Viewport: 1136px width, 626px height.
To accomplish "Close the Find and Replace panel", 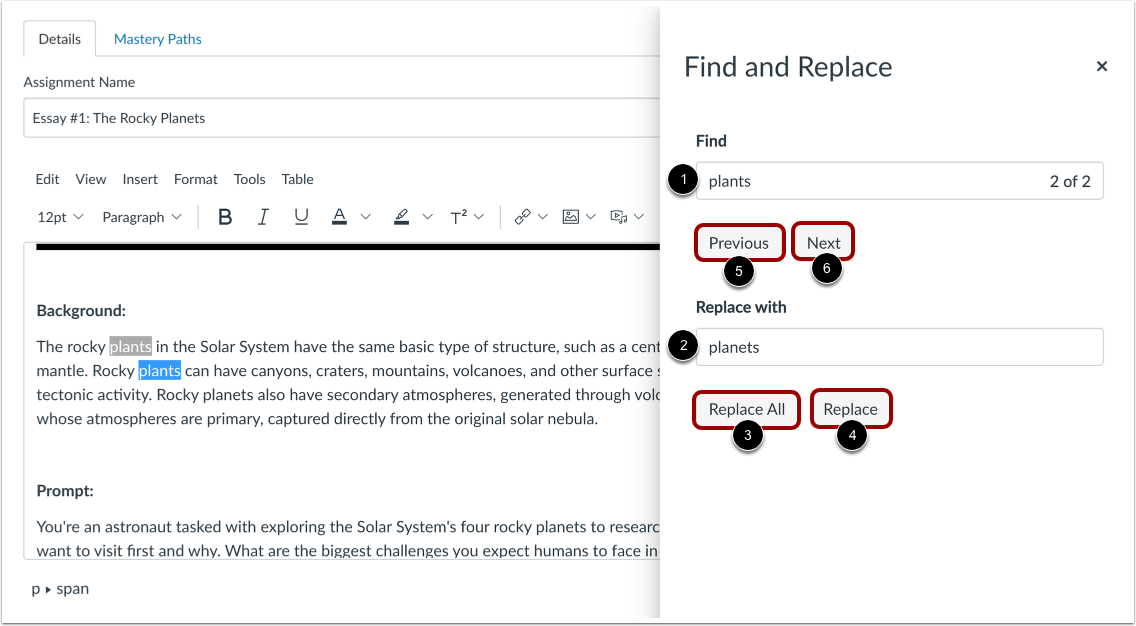I will pyautogui.click(x=1102, y=67).
